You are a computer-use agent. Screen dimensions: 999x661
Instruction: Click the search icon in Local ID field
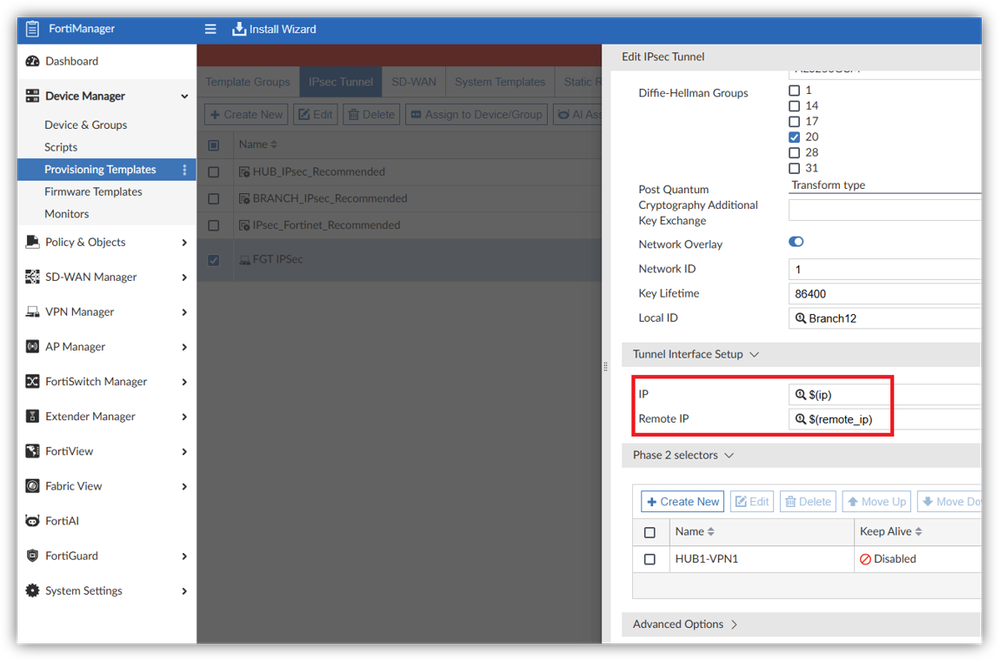(x=801, y=318)
